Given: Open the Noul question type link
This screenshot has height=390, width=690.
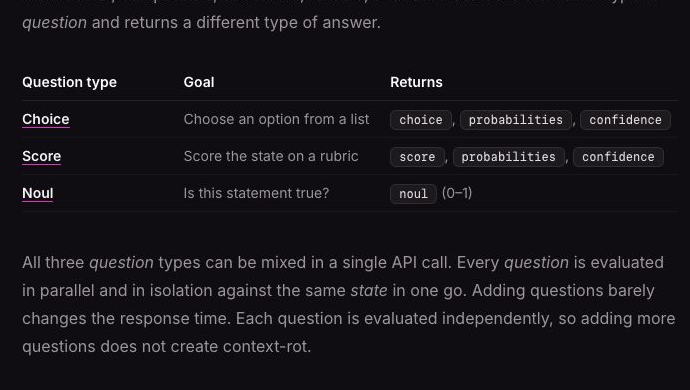Looking at the screenshot, I should coord(38,193).
